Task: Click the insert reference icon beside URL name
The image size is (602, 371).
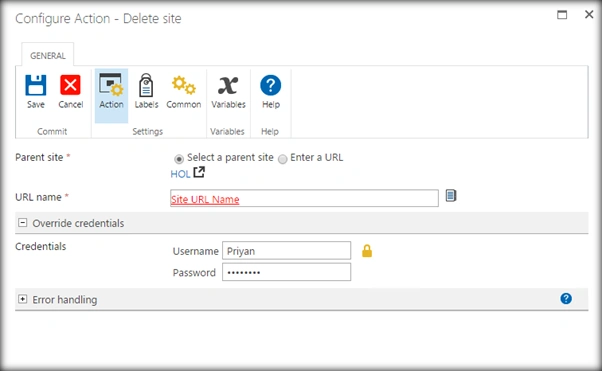Action: [x=451, y=195]
